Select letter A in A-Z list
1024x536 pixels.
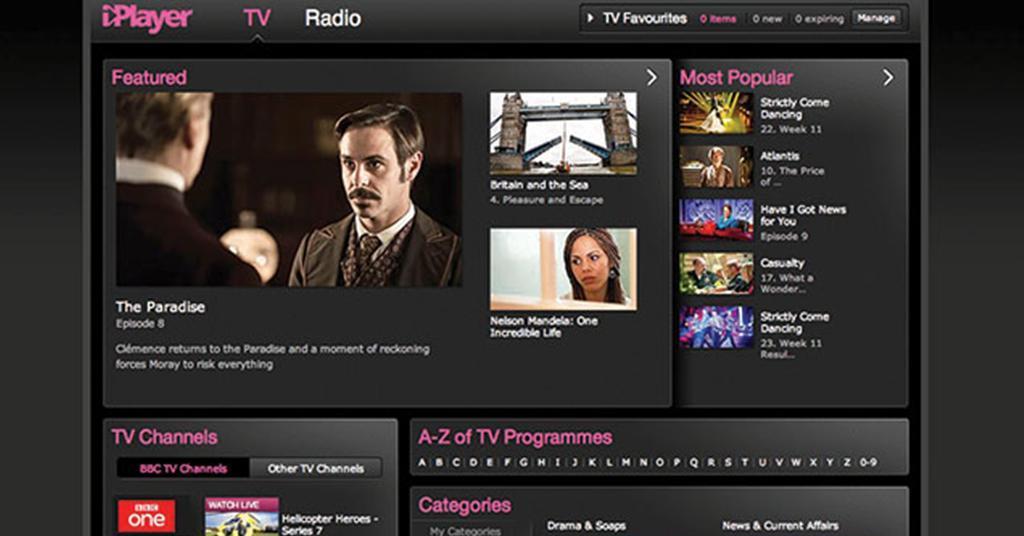(422, 462)
